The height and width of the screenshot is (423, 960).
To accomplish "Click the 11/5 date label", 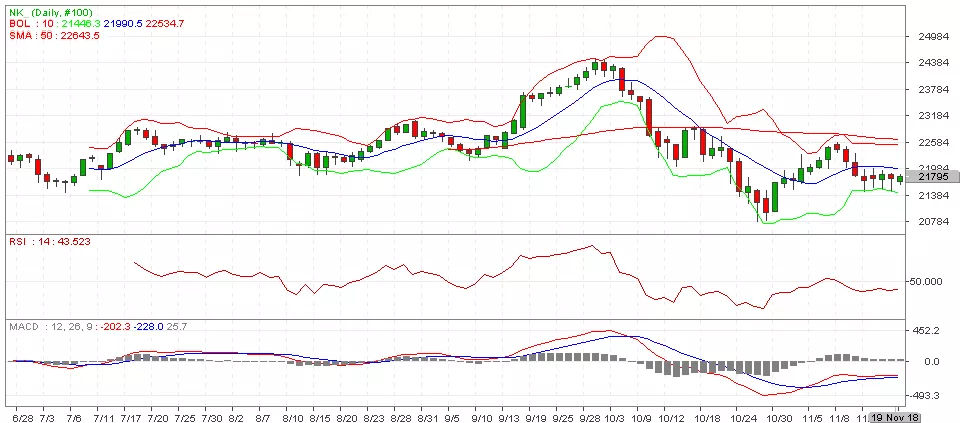I will (812, 417).
